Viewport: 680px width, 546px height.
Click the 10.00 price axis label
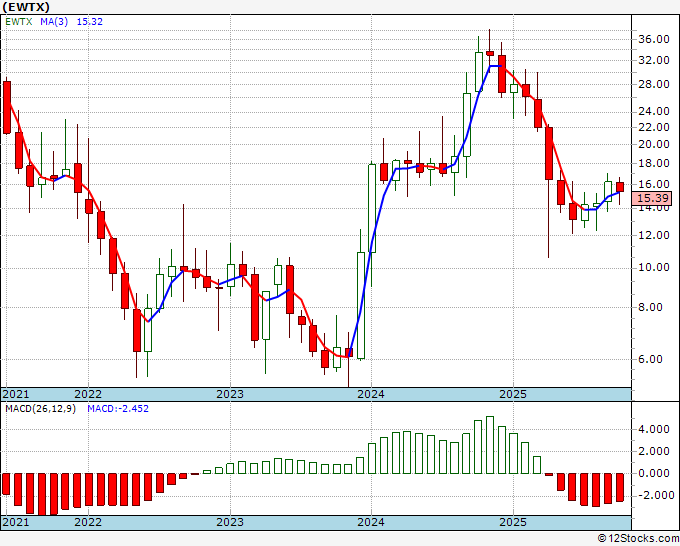click(x=654, y=268)
